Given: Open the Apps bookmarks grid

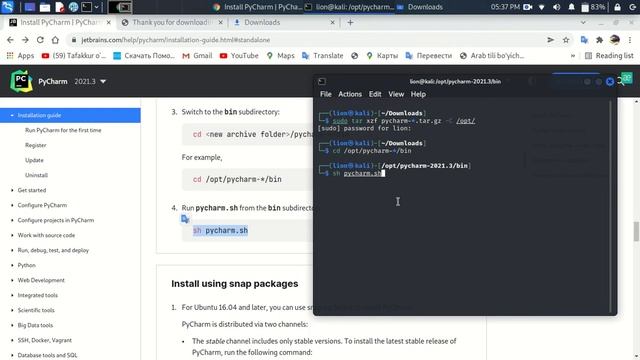Looking at the screenshot, I should 20,56.
